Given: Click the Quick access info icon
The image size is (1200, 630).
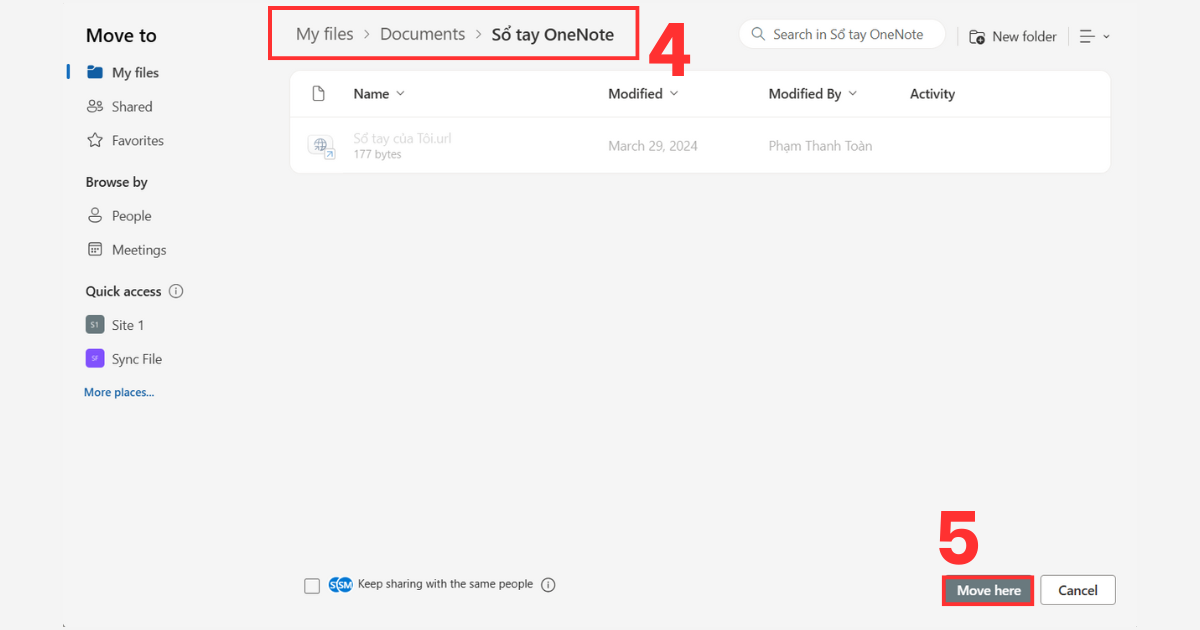Looking at the screenshot, I should (x=176, y=291).
